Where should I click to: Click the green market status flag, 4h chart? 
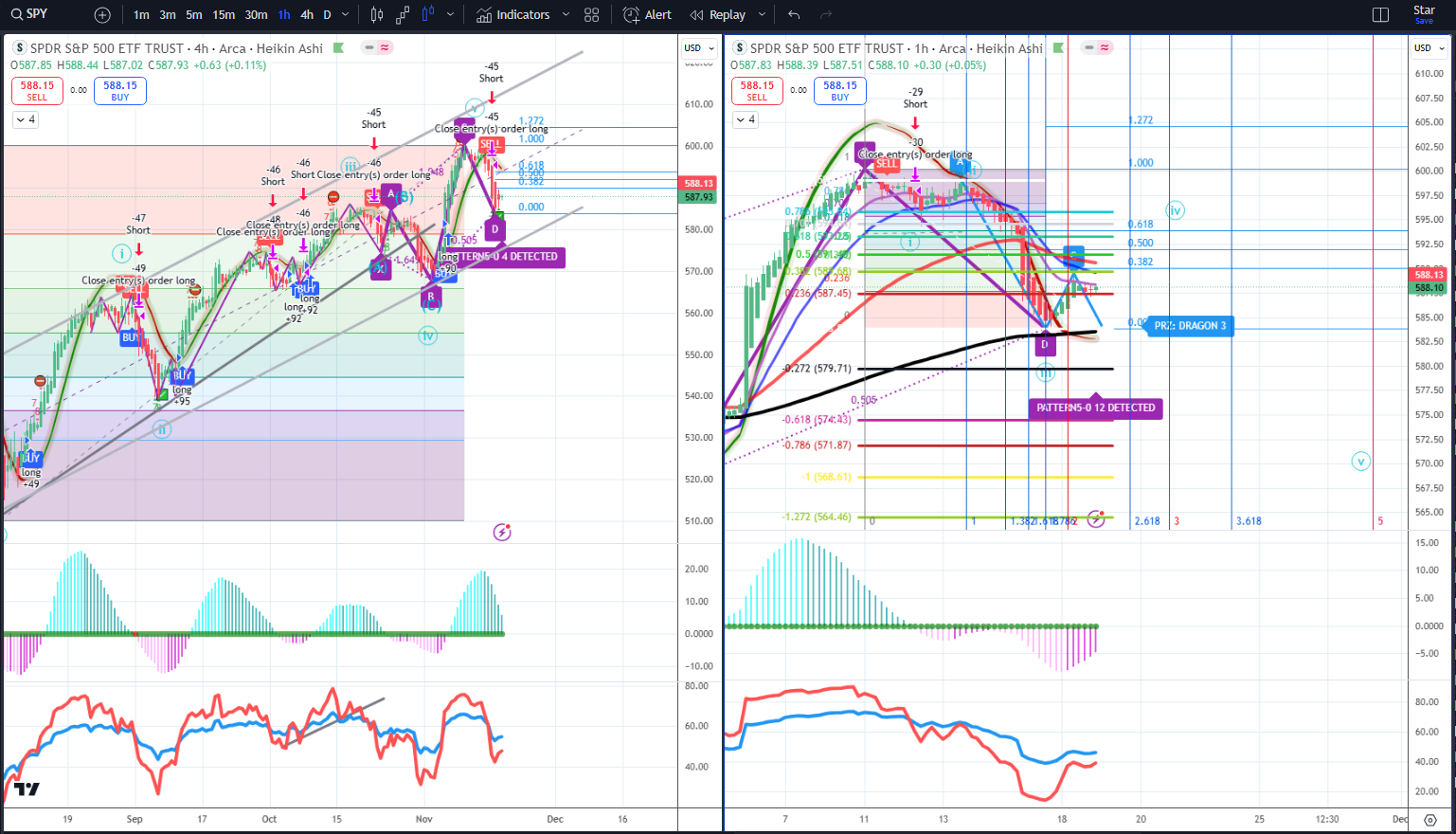(338, 48)
